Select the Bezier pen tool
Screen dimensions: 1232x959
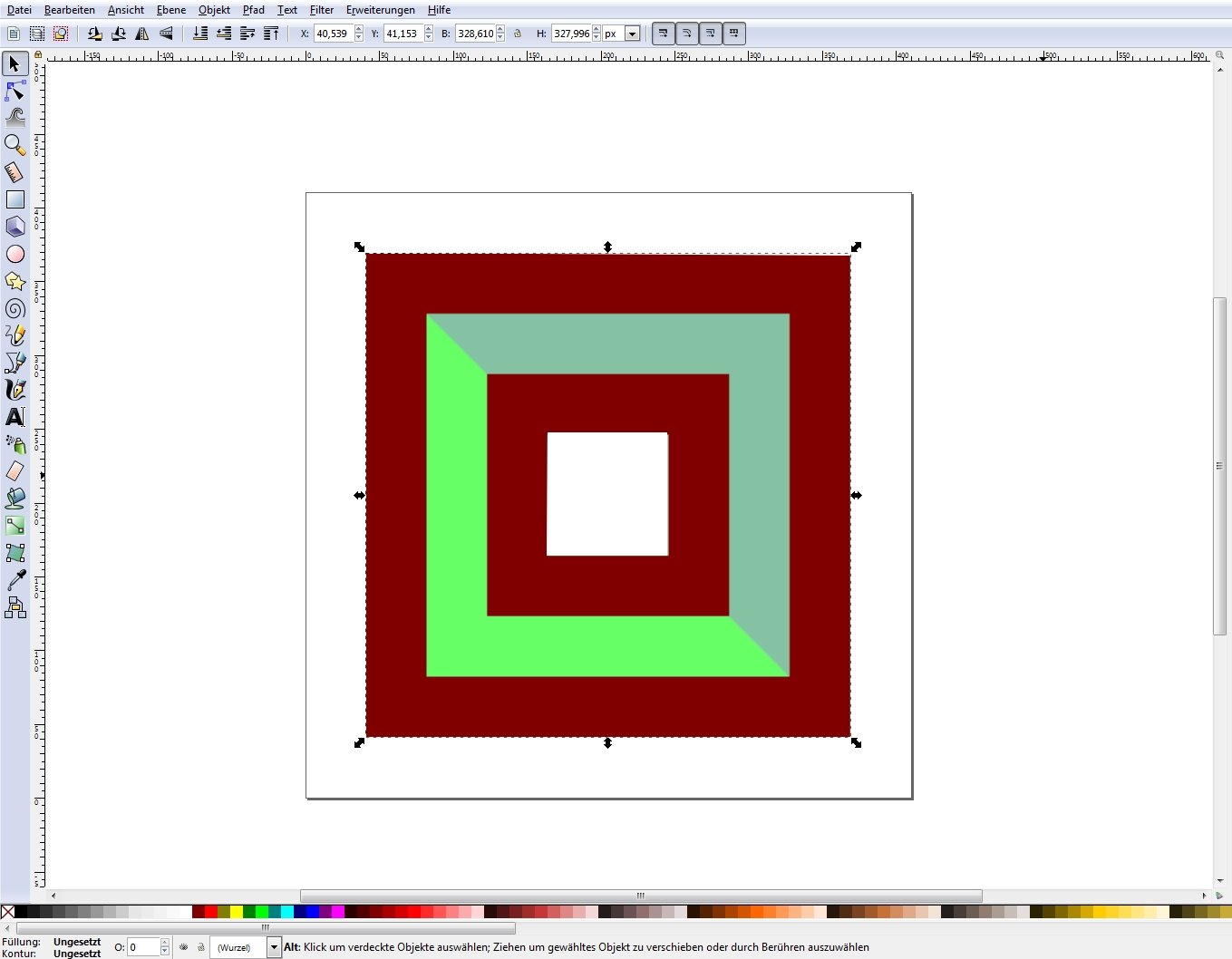(x=15, y=363)
